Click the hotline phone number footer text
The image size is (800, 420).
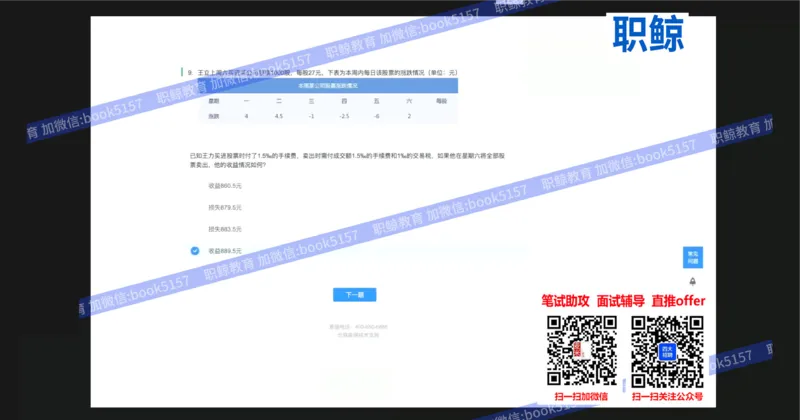(x=358, y=327)
